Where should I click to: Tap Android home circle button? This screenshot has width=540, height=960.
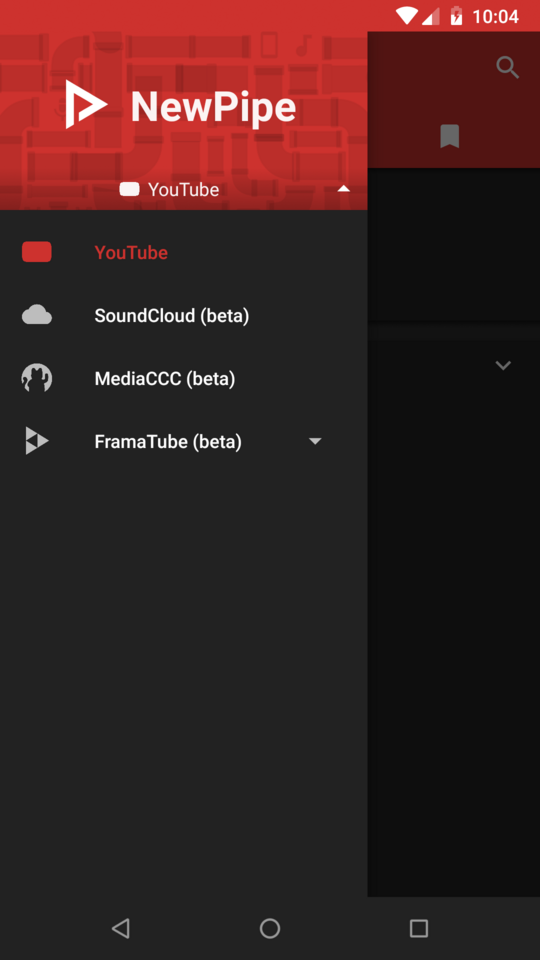click(x=270, y=928)
